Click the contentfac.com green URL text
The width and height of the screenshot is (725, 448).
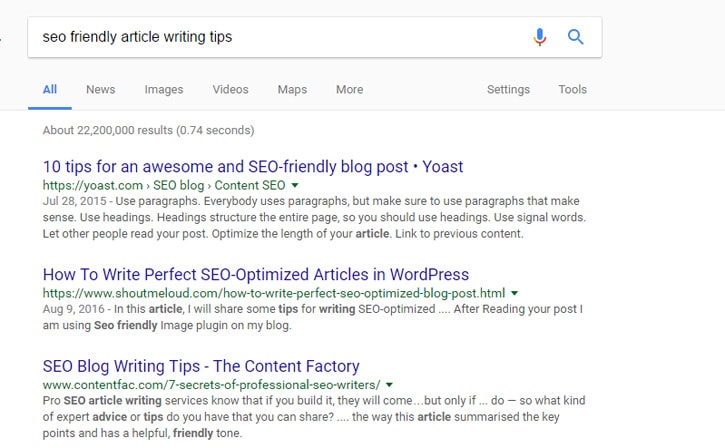click(211, 385)
